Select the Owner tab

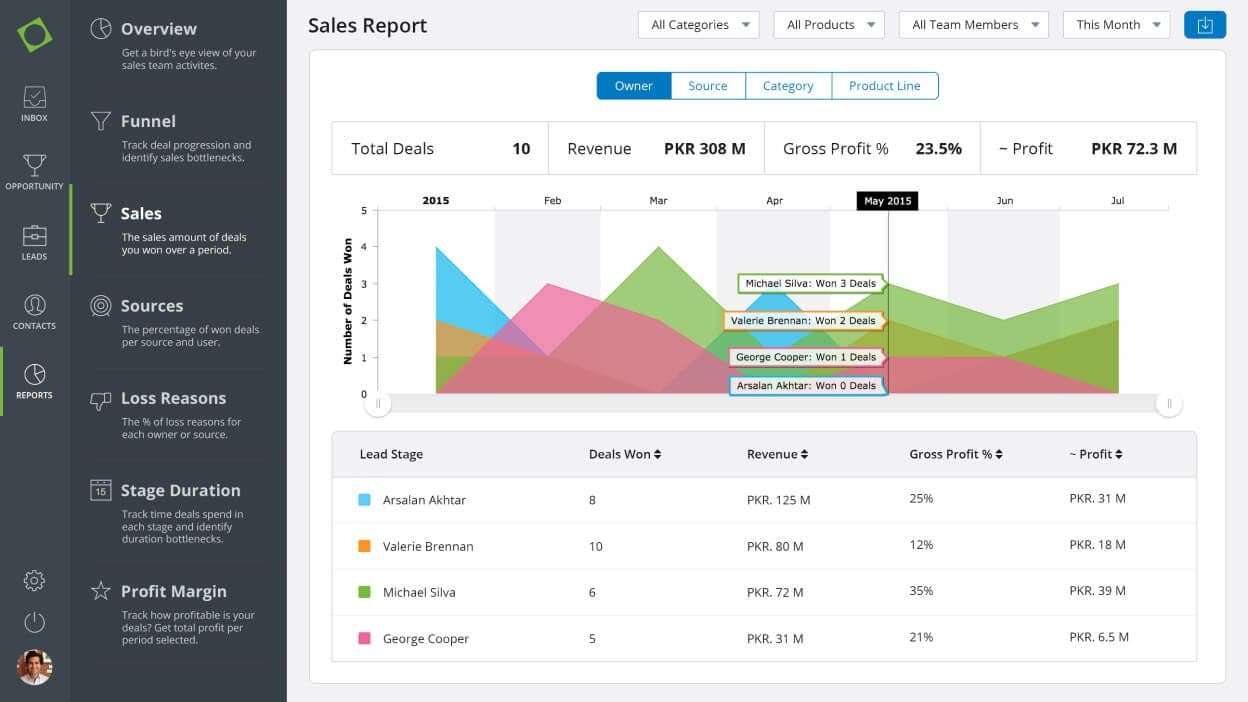coord(634,86)
